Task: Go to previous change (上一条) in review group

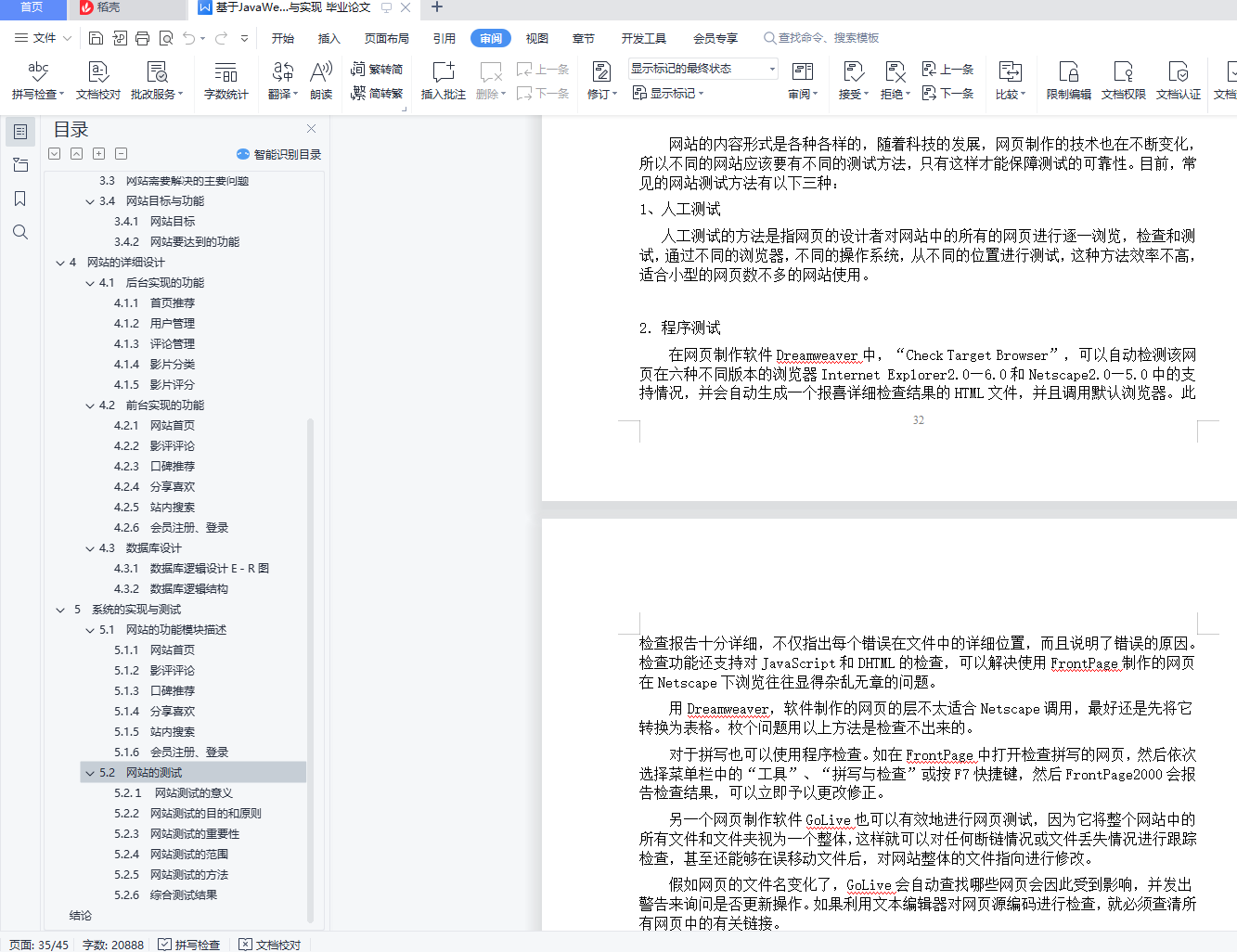Action: click(947, 70)
